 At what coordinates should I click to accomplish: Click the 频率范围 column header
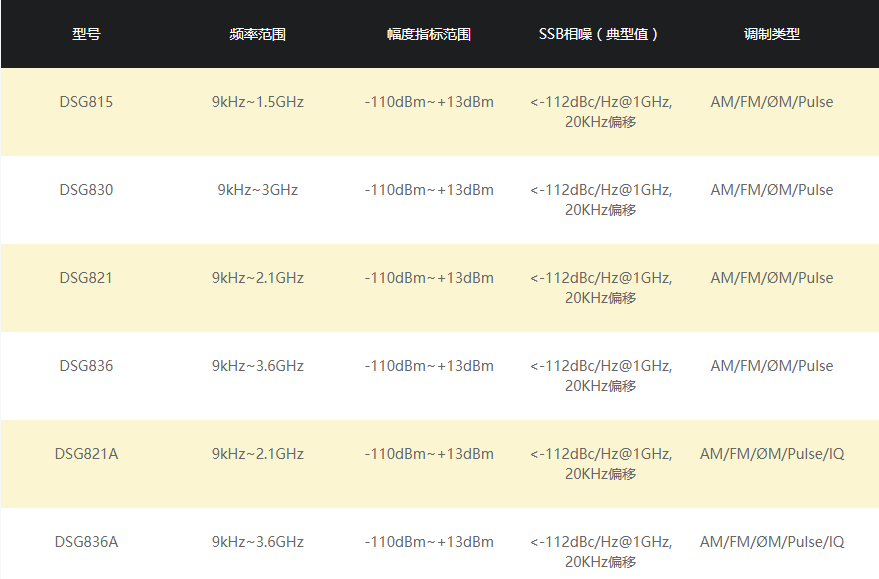[x=257, y=34]
